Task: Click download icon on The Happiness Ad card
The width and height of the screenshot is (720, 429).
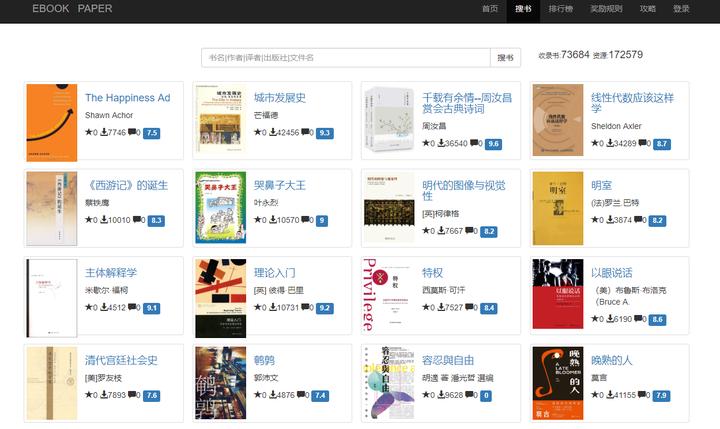Action: pos(105,132)
